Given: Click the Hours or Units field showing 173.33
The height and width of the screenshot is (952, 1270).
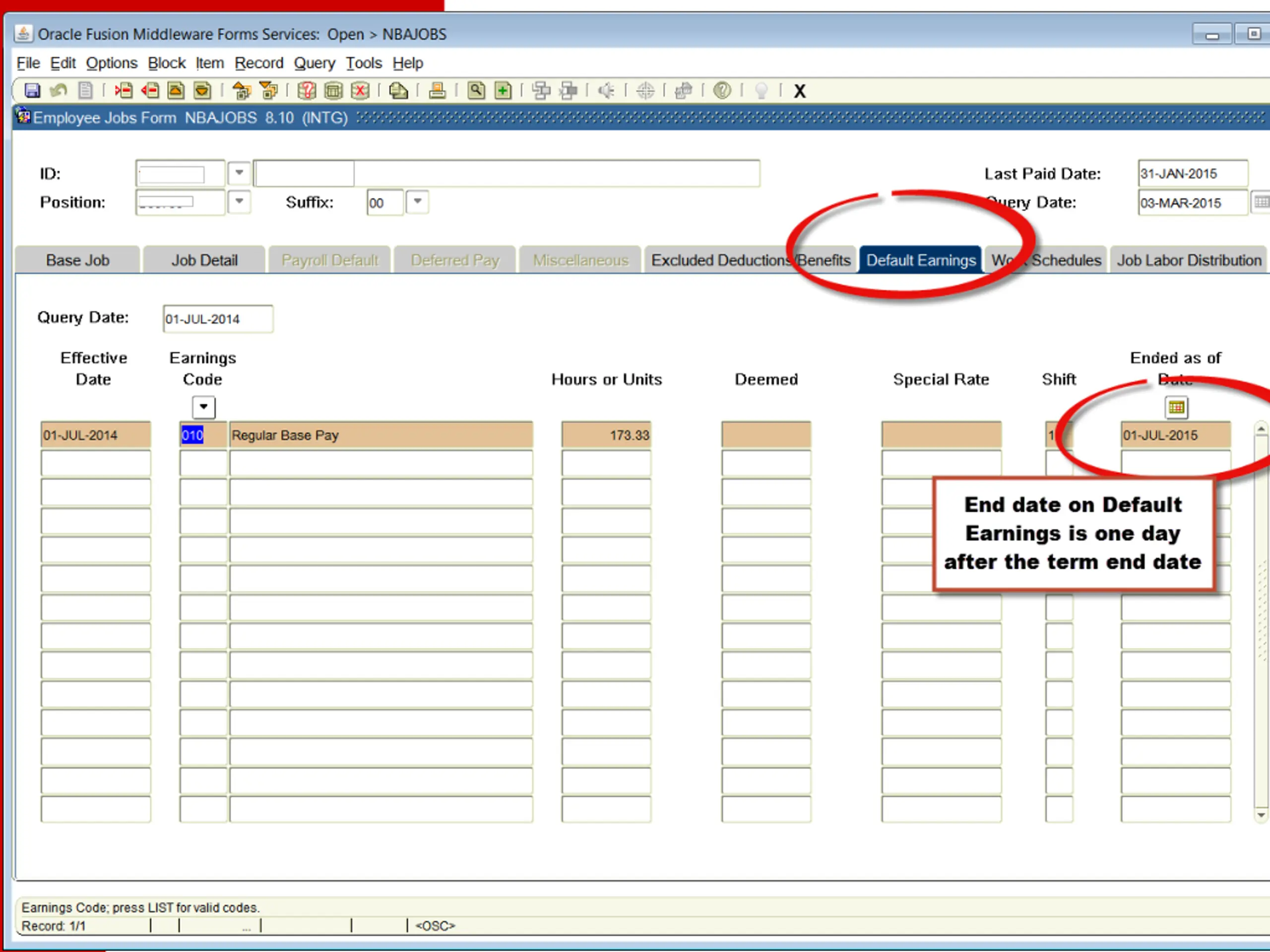Looking at the screenshot, I should tap(606, 435).
